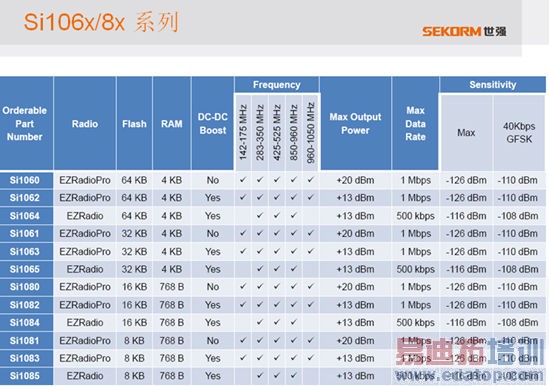The width and height of the screenshot is (549, 386).
Task: Click the 960-1050 MHz checkmark for Si1062
Action: click(x=311, y=197)
